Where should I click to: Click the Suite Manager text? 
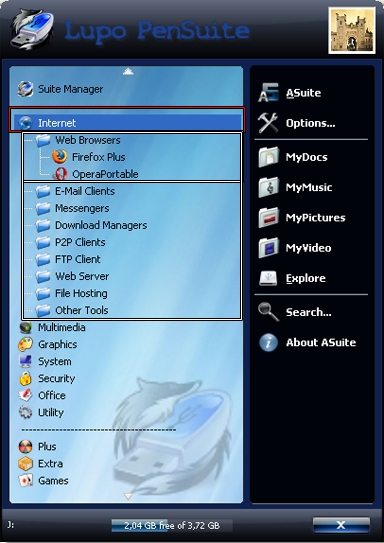click(x=70, y=89)
